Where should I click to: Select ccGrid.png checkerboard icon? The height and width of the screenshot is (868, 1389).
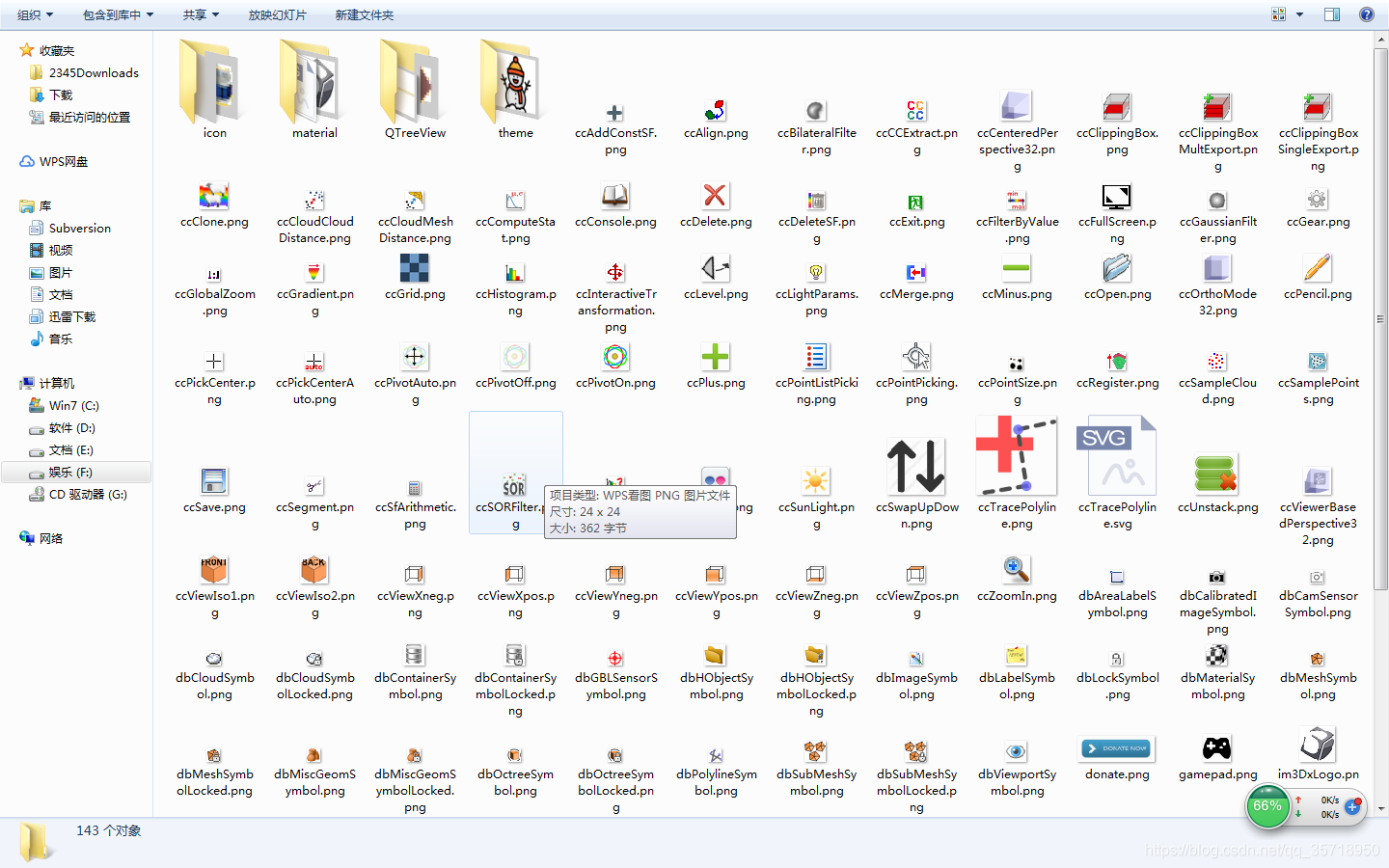click(x=415, y=267)
